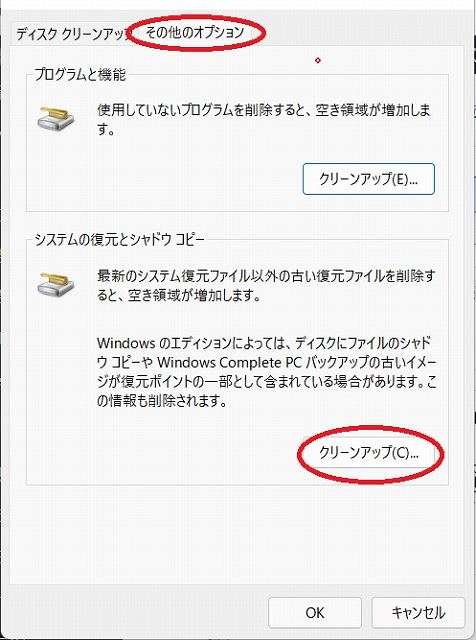Click the システムの復元とシャドウ コピー group heading
The width and height of the screenshot is (476, 640).
tap(119, 240)
